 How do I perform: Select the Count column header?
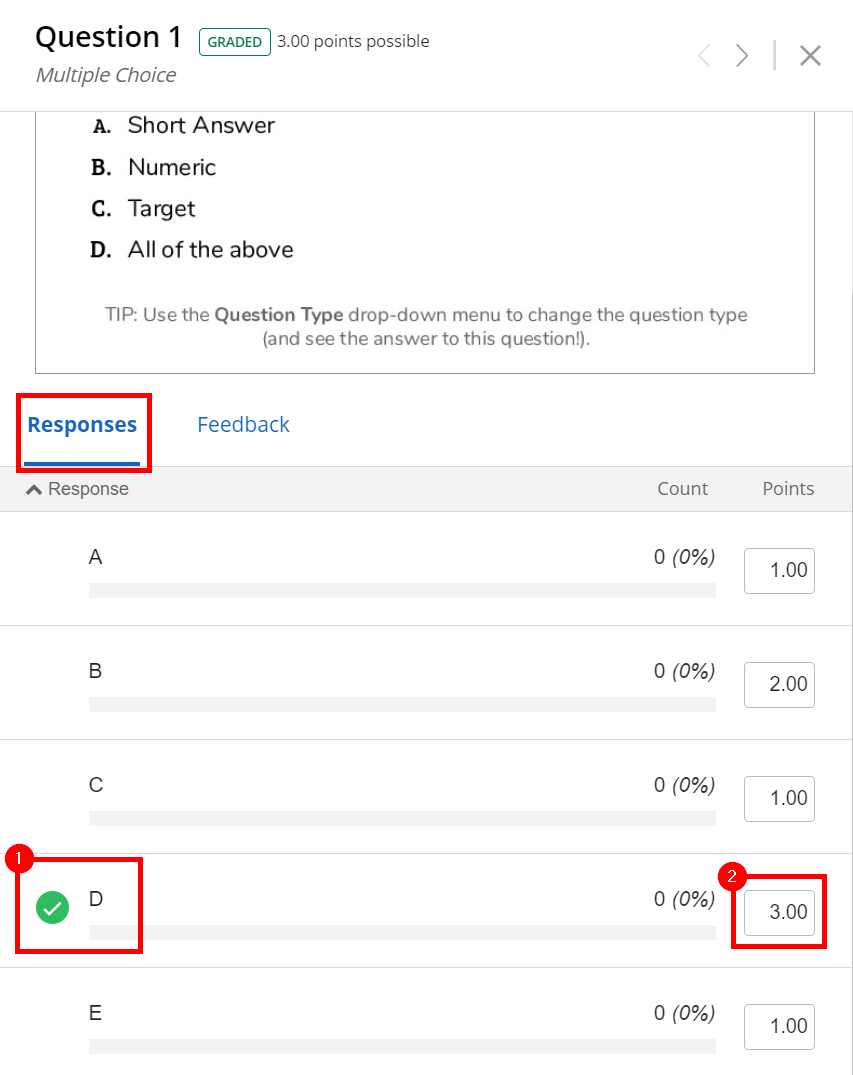tap(682, 488)
